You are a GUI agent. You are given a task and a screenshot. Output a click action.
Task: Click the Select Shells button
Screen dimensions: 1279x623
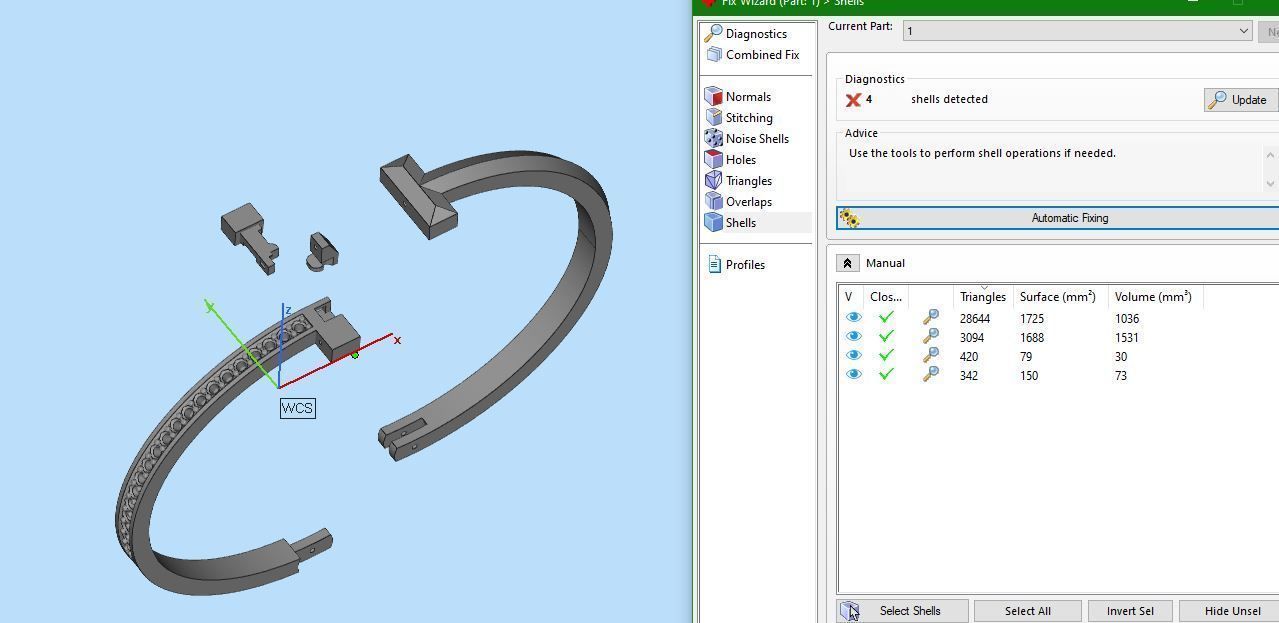[903, 611]
